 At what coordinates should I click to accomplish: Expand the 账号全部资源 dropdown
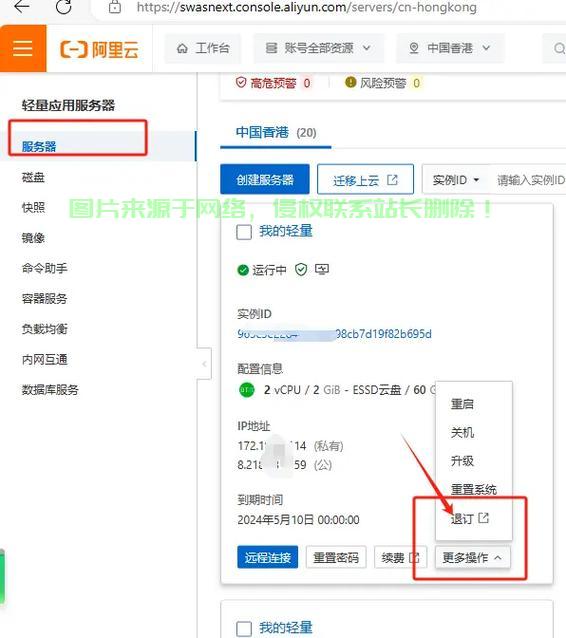coord(319,48)
